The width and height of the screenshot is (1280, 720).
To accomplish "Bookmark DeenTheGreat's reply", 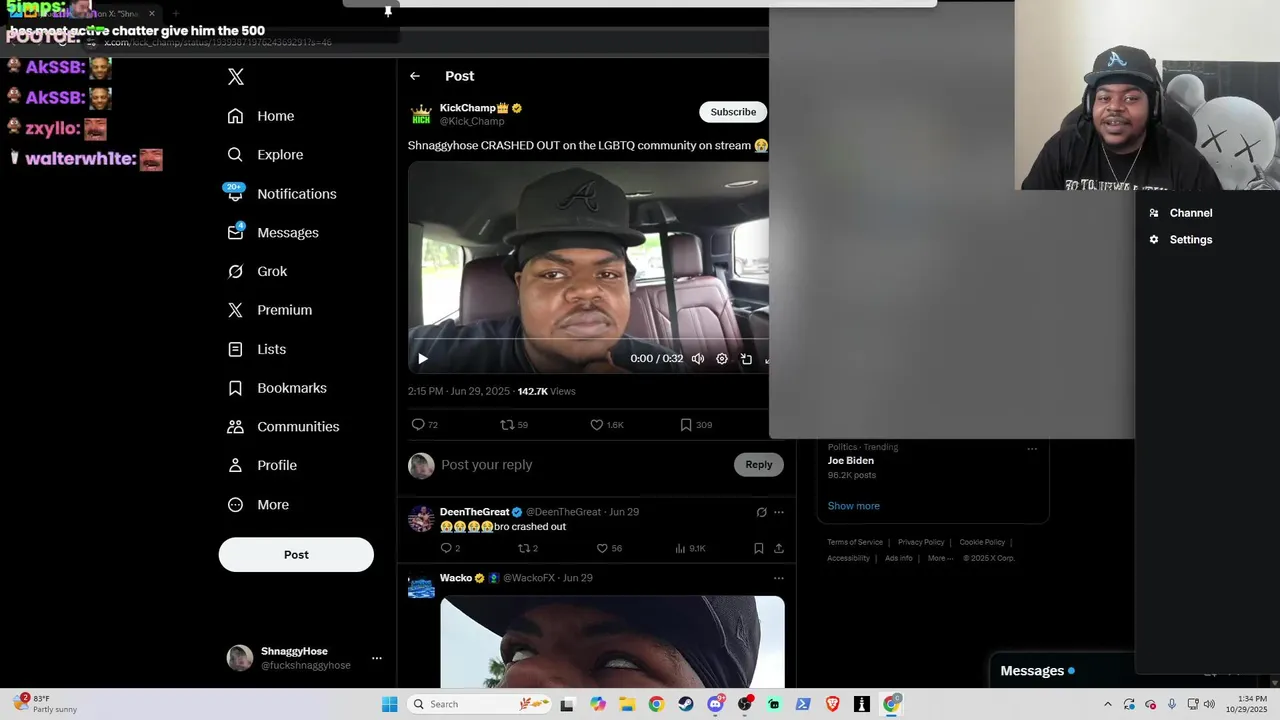I will (x=759, y=548).
